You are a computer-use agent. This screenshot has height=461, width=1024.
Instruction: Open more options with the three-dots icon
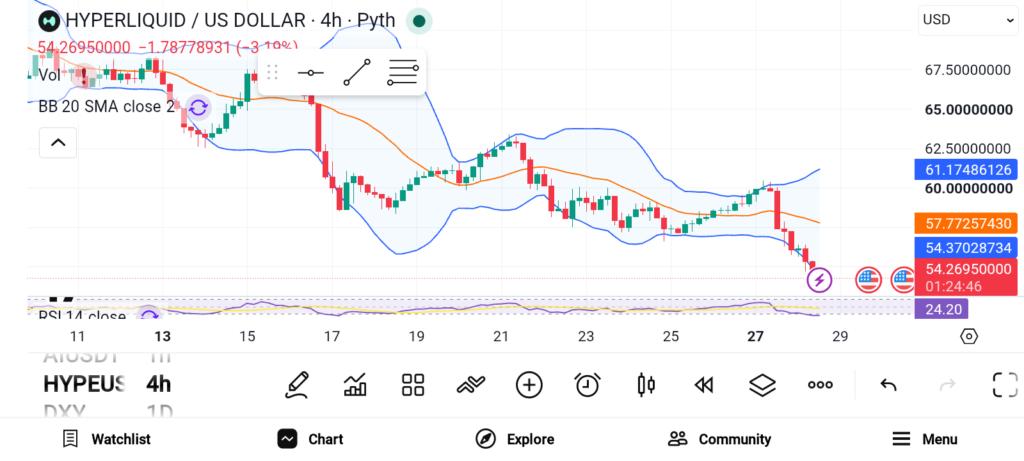pyautogui.click(x=820, y=385)
